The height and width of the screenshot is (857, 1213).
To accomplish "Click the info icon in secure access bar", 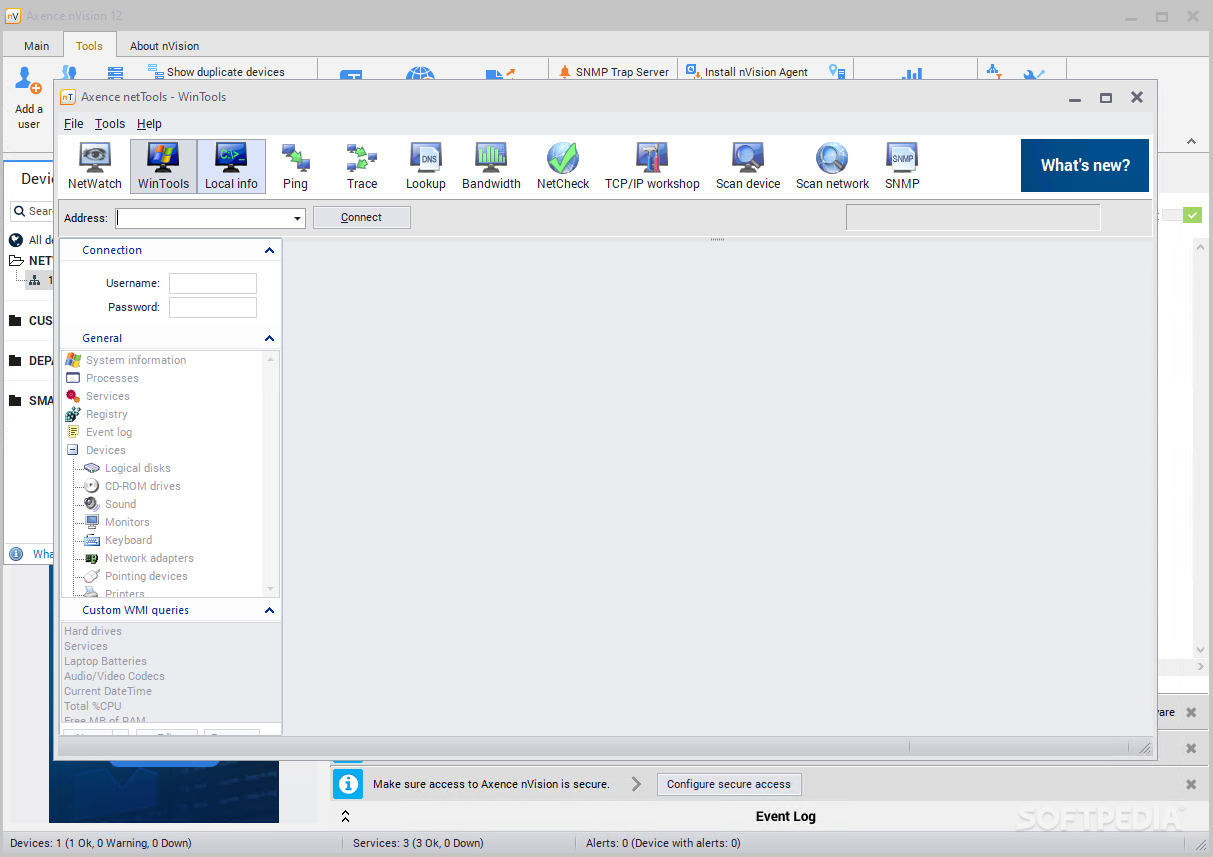I will pyautogui.click(x=347, y=784).
